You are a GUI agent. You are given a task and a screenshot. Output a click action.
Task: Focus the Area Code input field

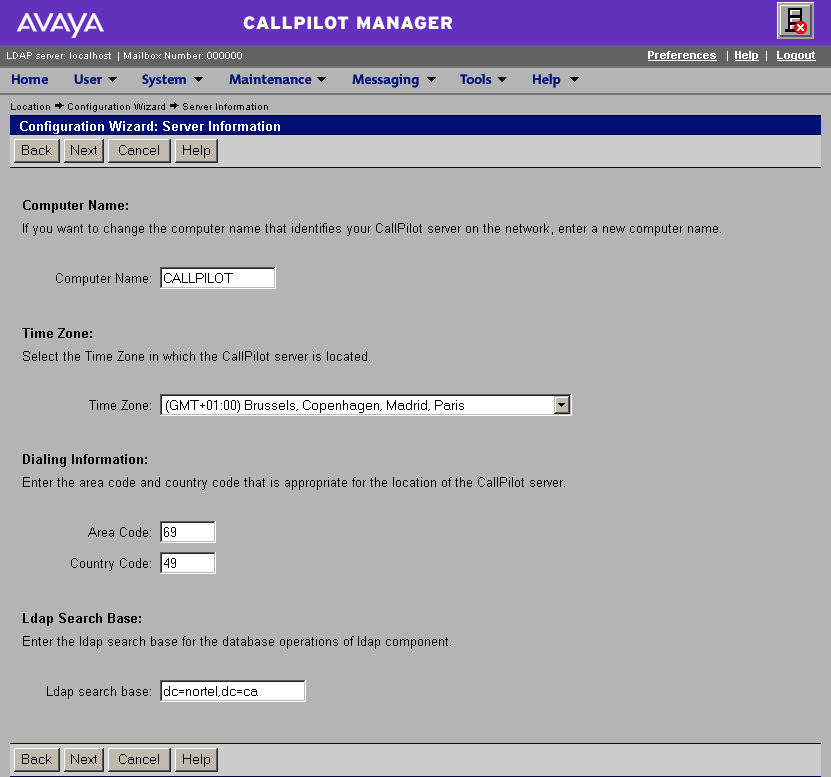pos(188,532)
